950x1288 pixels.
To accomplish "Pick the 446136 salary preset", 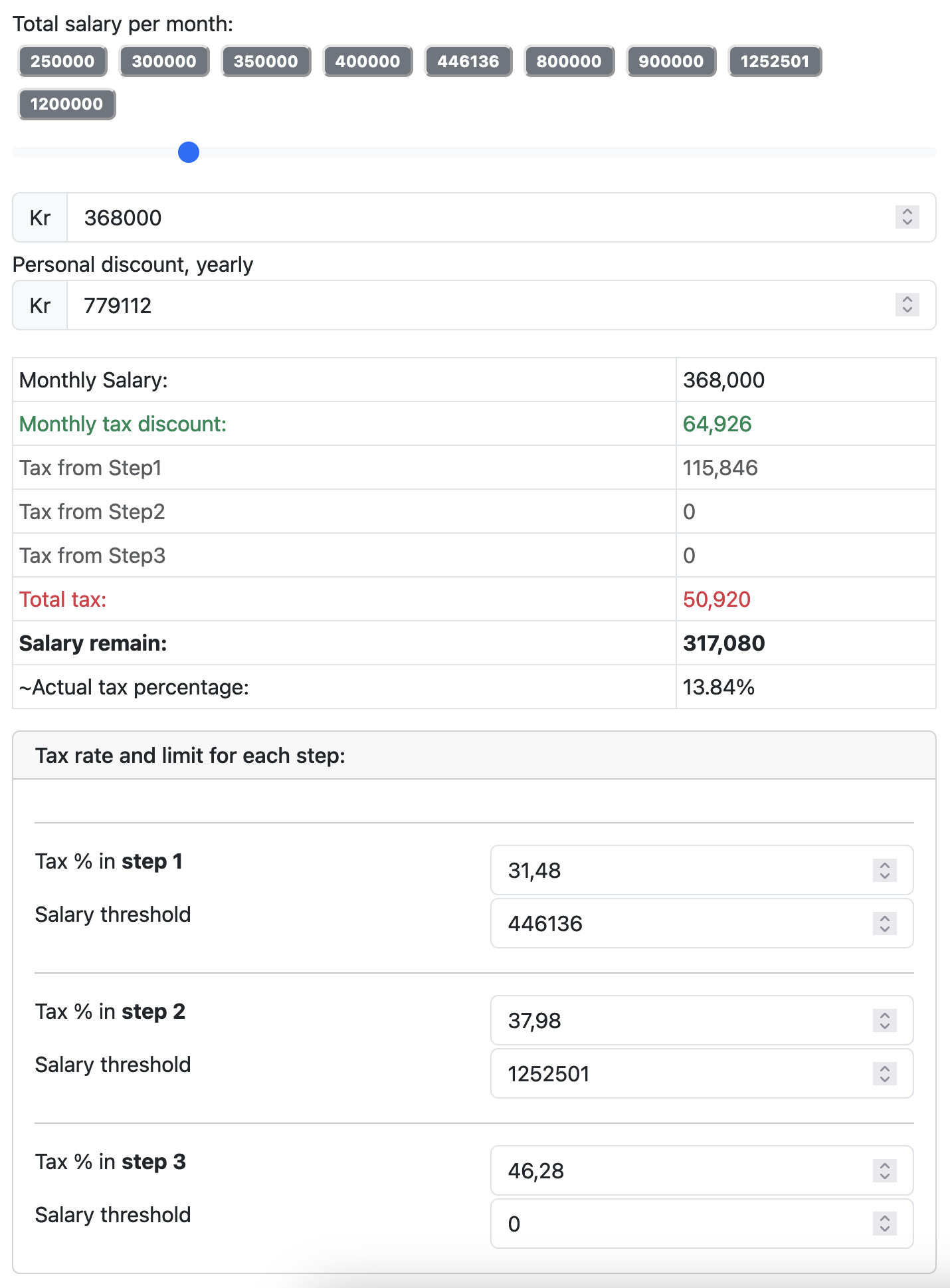I will point(468,61).
